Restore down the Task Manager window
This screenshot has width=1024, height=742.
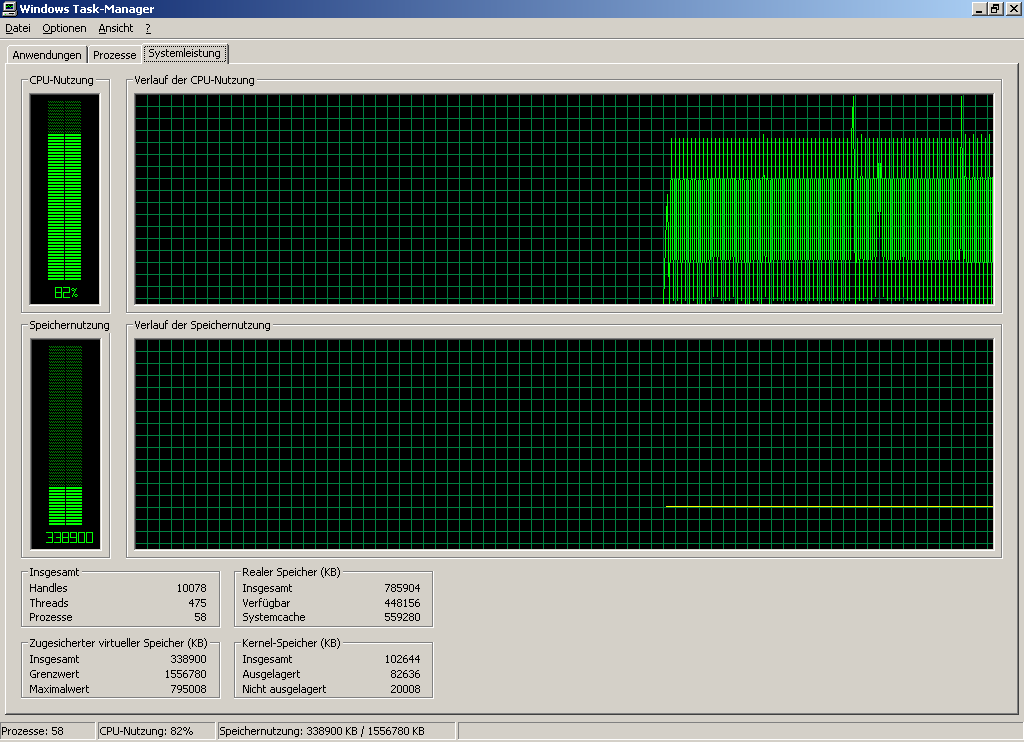click(x=995, y=9)
